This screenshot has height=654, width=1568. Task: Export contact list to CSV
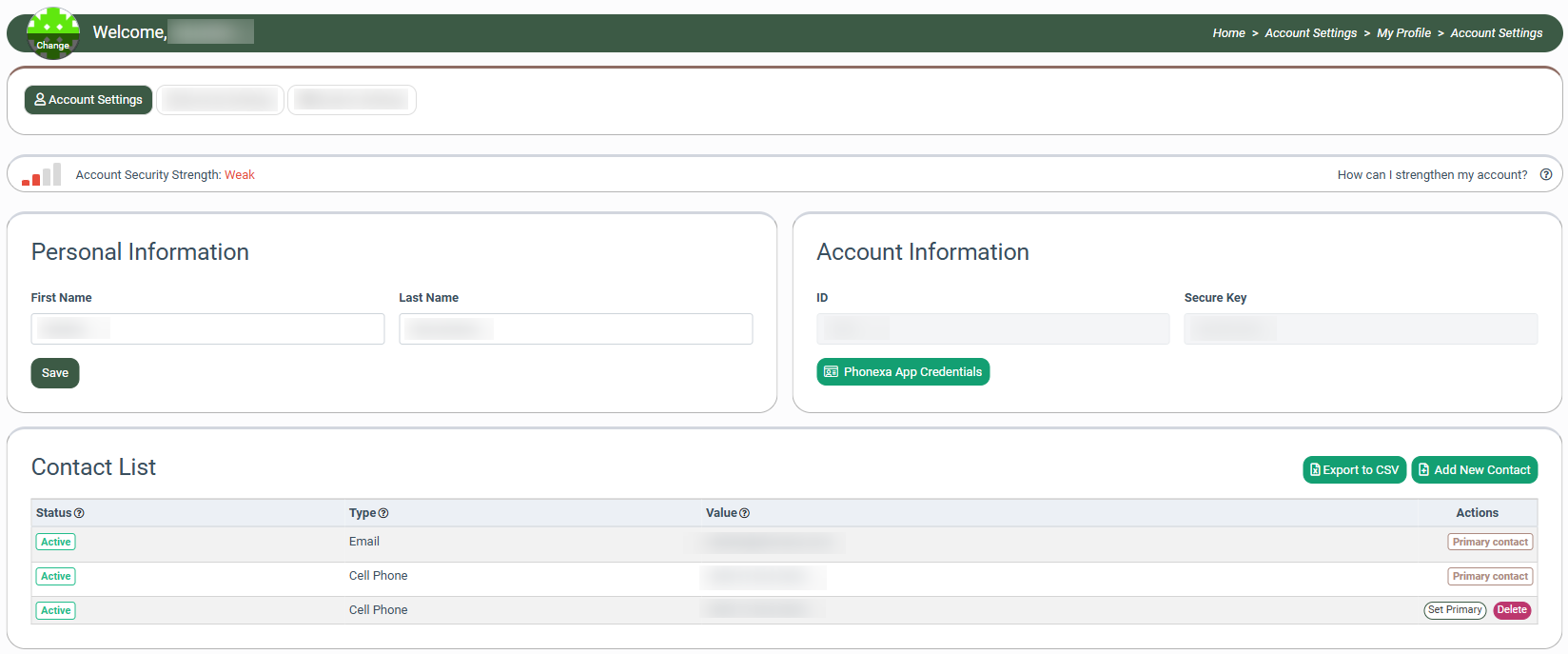point(1354,470)
